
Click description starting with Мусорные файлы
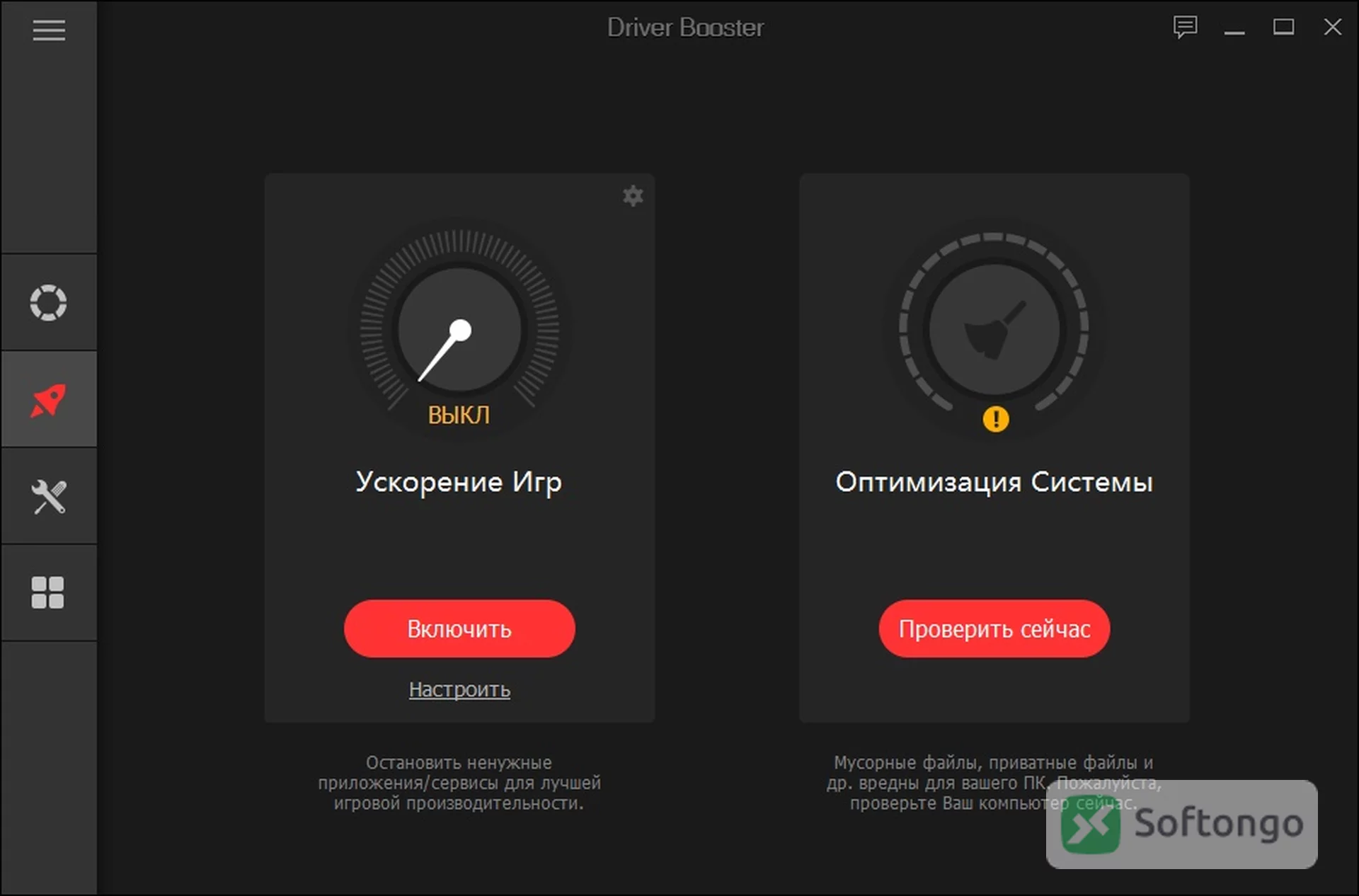(994, 783)
